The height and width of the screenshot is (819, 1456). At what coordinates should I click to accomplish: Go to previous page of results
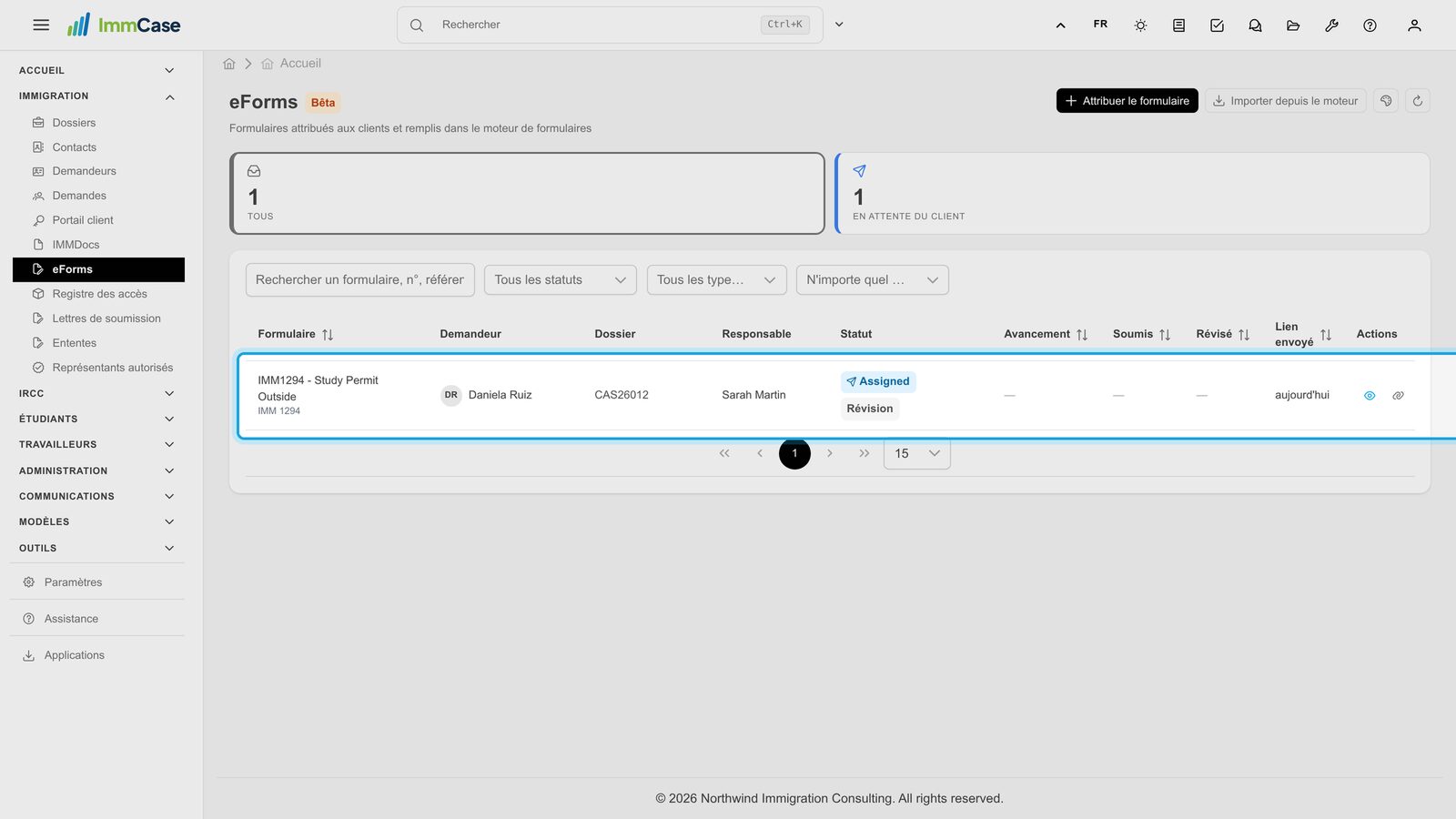click(x=760, y=453)
